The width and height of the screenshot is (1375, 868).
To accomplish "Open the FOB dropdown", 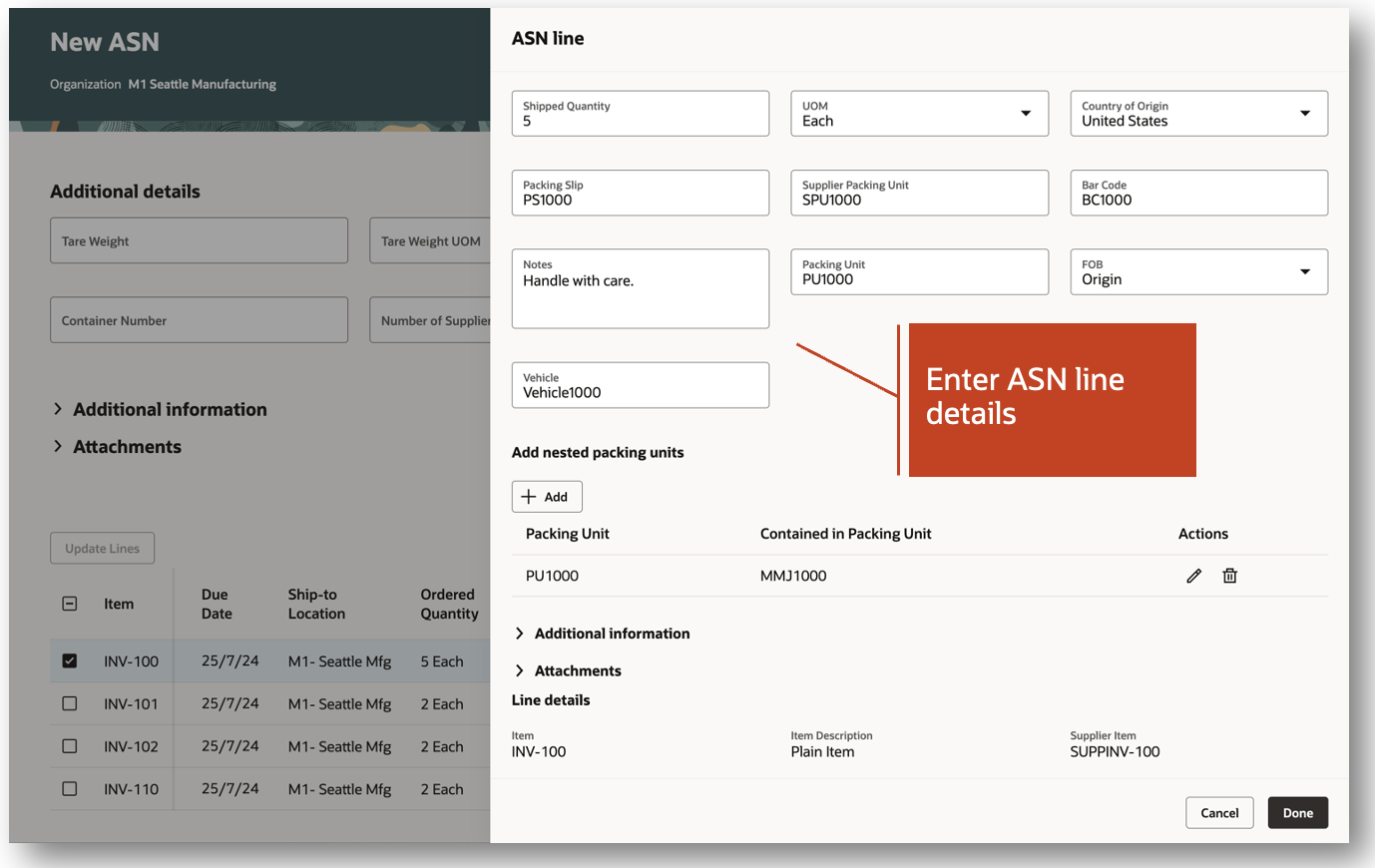I will click(x=1198, y=271).
